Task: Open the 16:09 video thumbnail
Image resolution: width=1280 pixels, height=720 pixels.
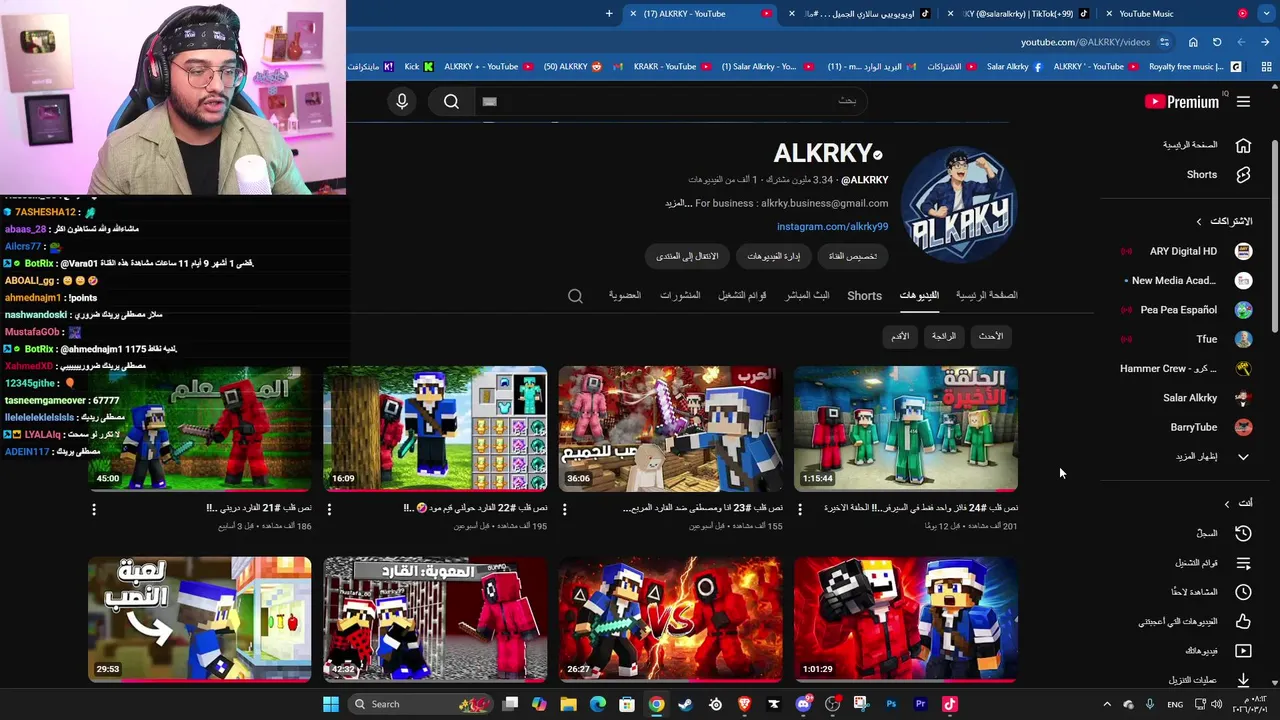Action: click(435, 429)
